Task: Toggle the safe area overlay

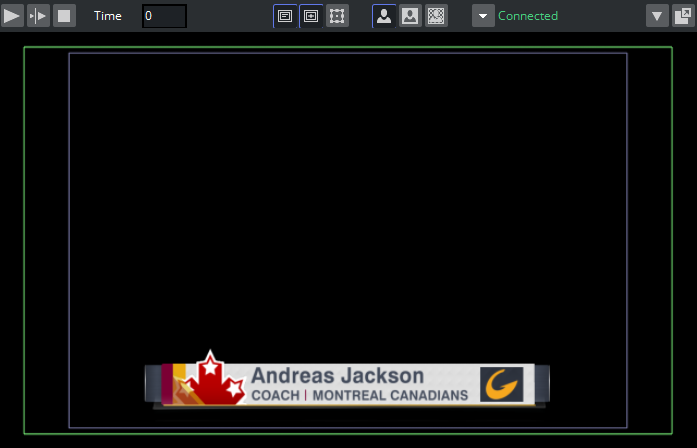Action: (x=311, y=16)
